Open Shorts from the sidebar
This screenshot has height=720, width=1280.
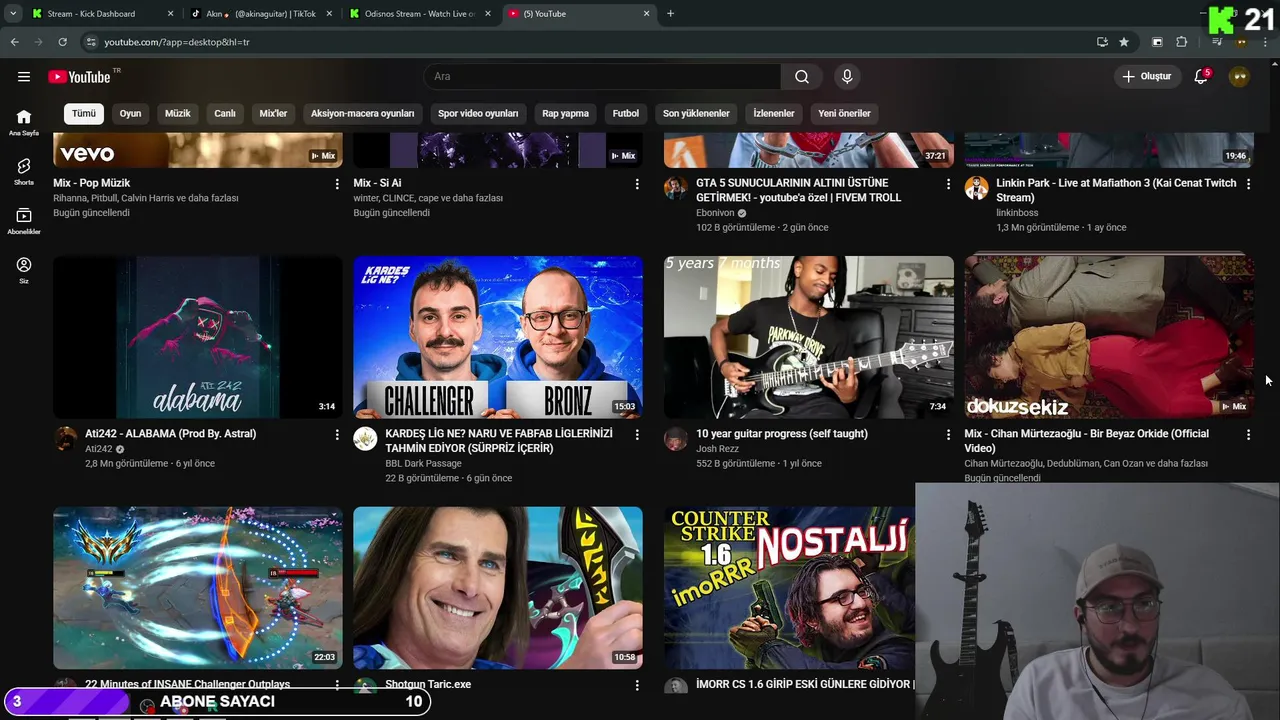coord(24,172)
